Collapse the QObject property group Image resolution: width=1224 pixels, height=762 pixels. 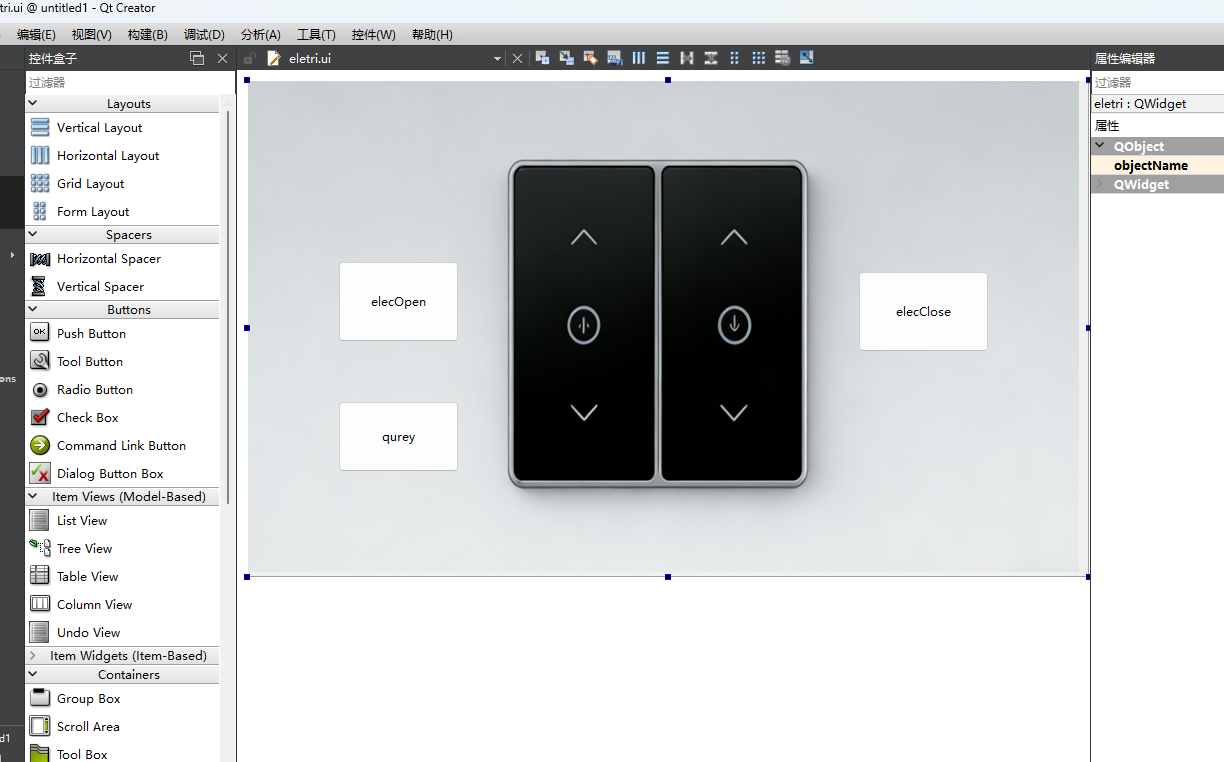1101,147
